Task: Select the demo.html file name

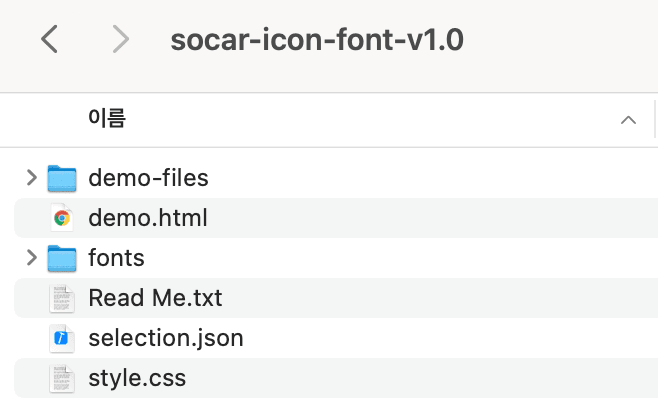Action: point(148,218)
